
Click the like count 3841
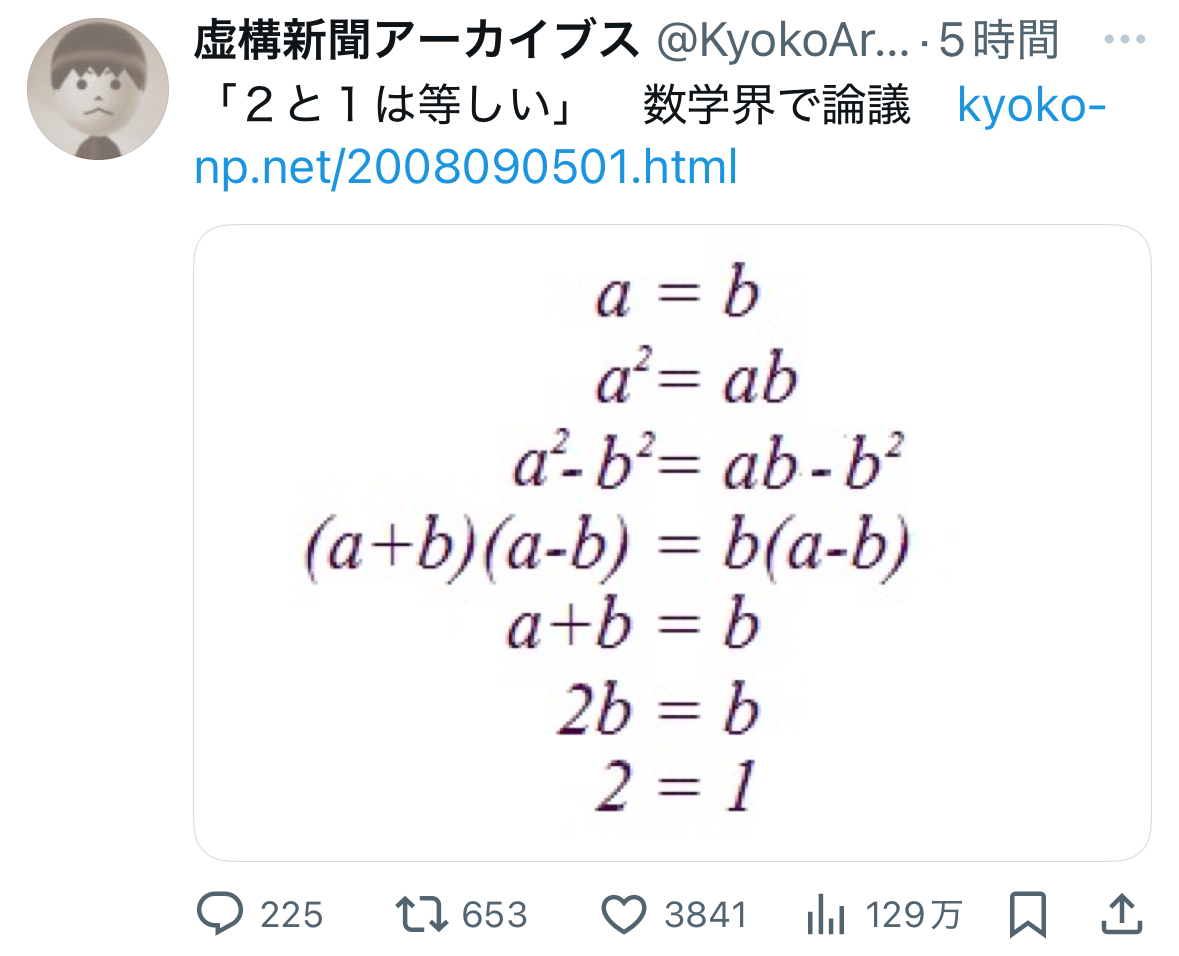tap(706, 914)
